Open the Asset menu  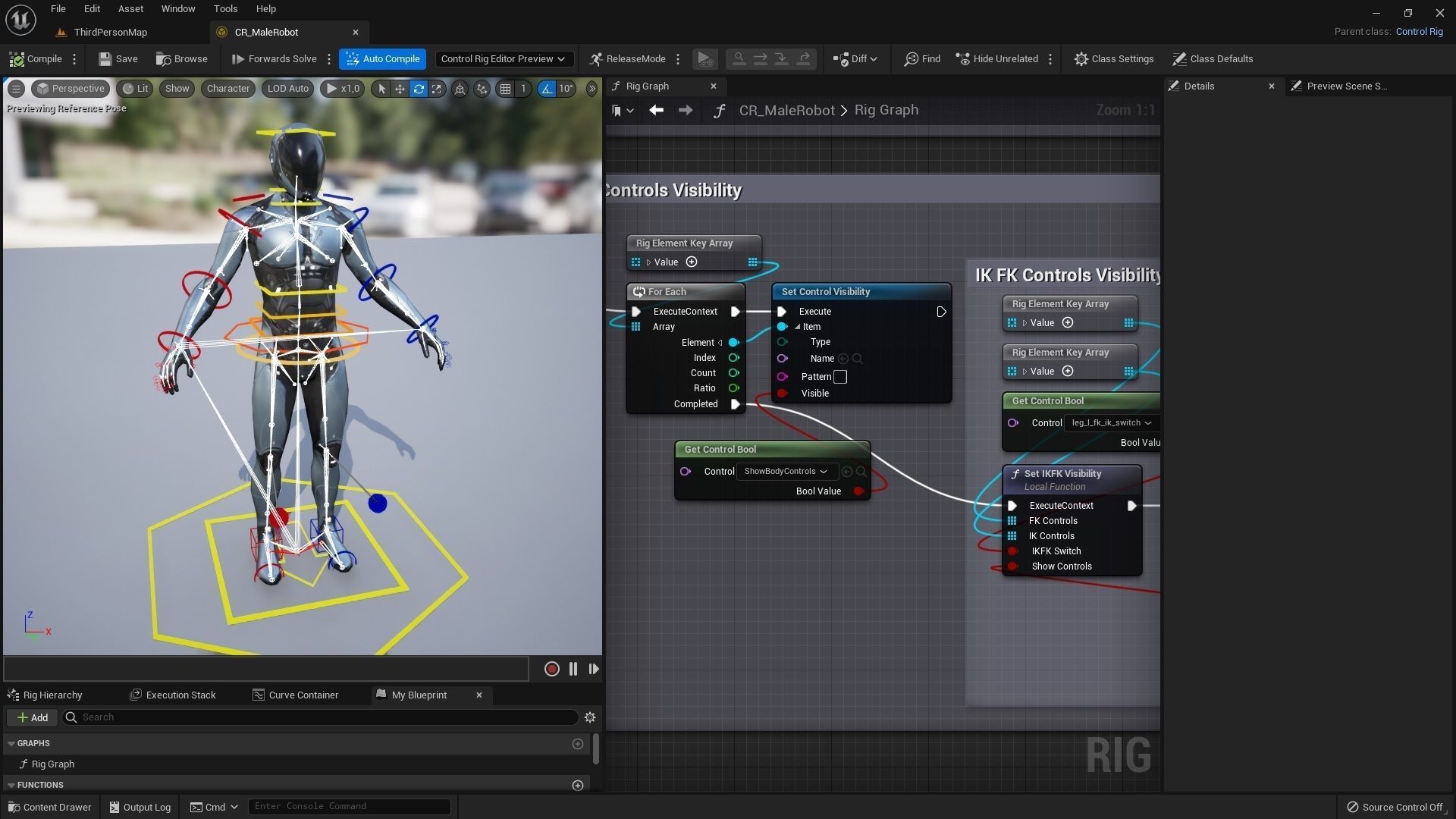click(x=130, y=9)
